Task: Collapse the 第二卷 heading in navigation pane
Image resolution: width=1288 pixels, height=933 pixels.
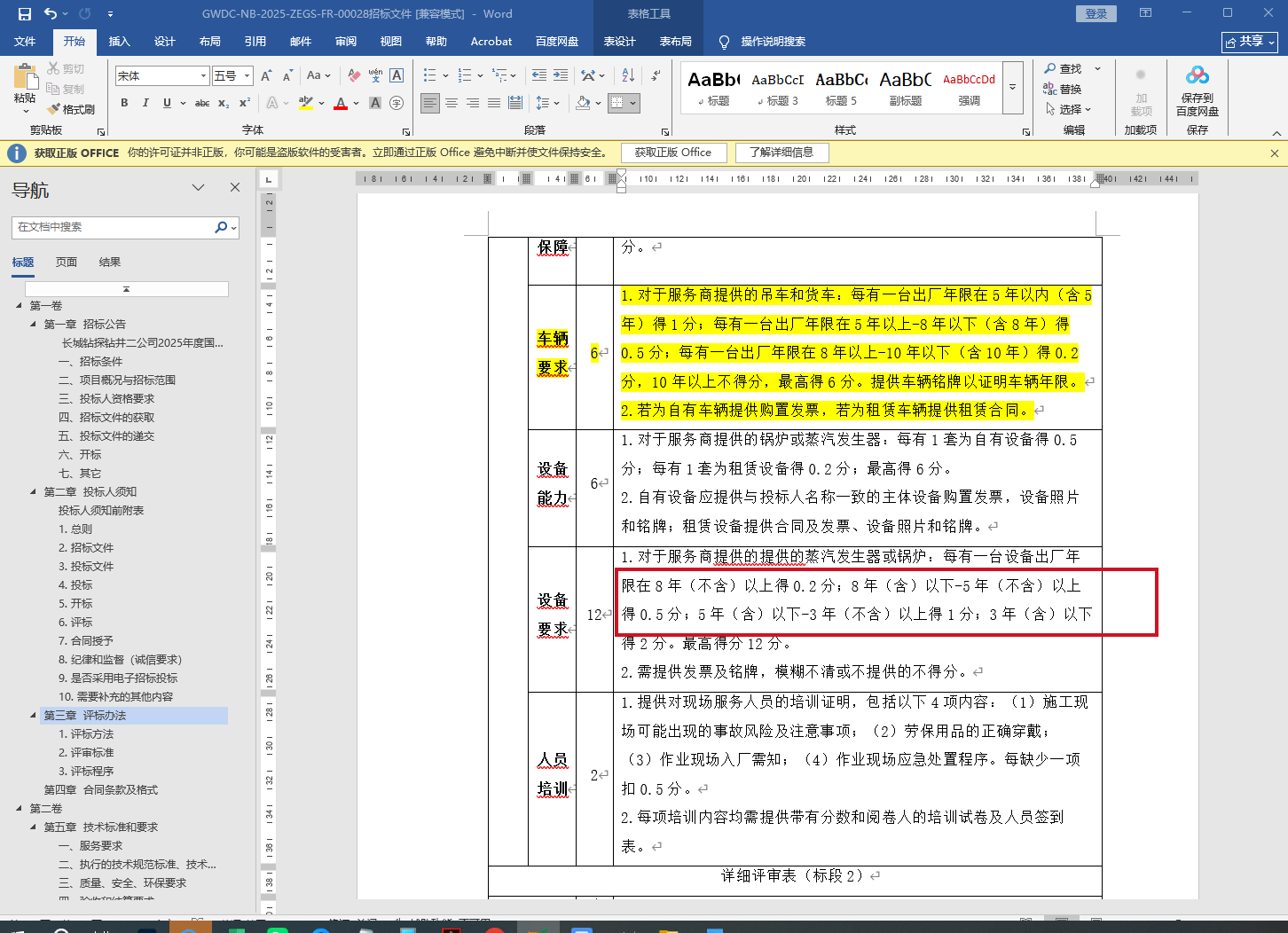Action: (x=20, y=809)
